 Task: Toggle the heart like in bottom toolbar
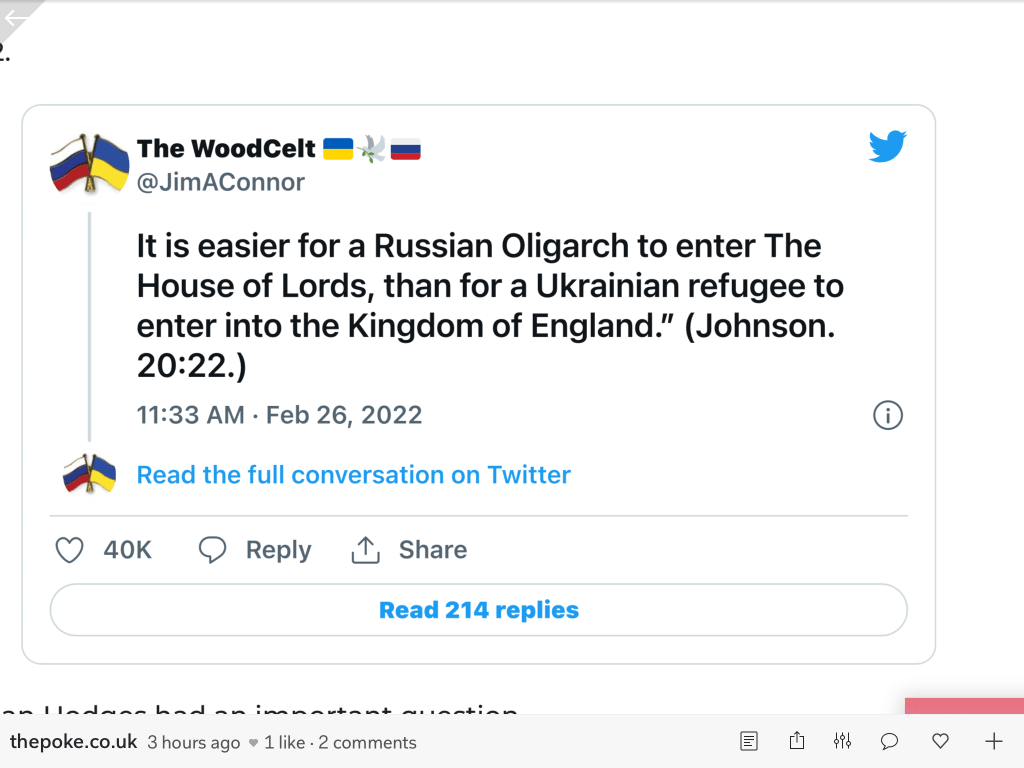click(x=940, y=741)
